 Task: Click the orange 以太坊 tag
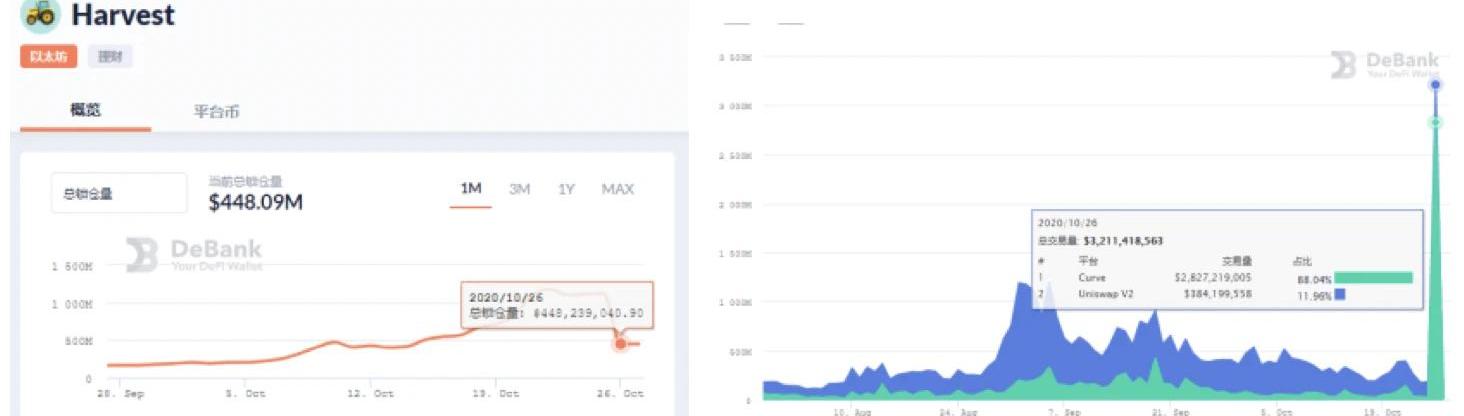pyautogui.click(x=48, y=57)
